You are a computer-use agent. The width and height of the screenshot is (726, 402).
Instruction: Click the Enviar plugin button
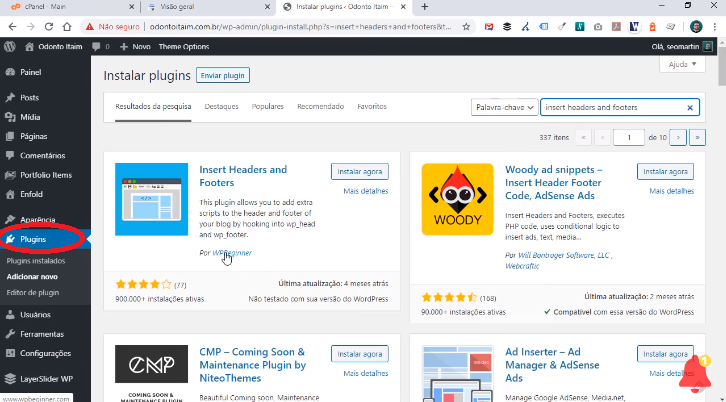223,75
